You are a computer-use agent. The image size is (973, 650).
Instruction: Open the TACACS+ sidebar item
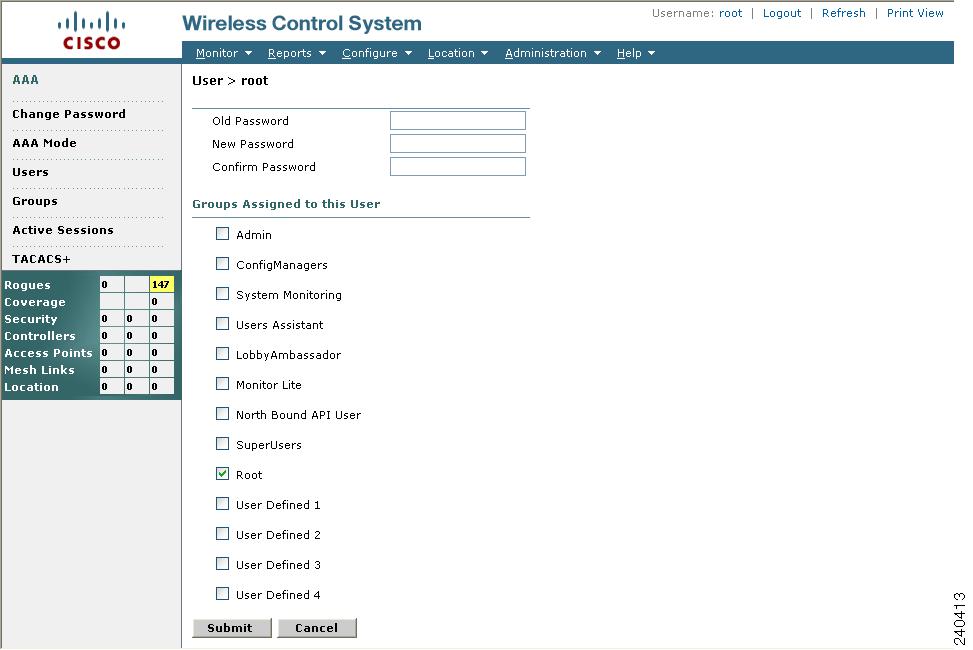click(41, 259)
